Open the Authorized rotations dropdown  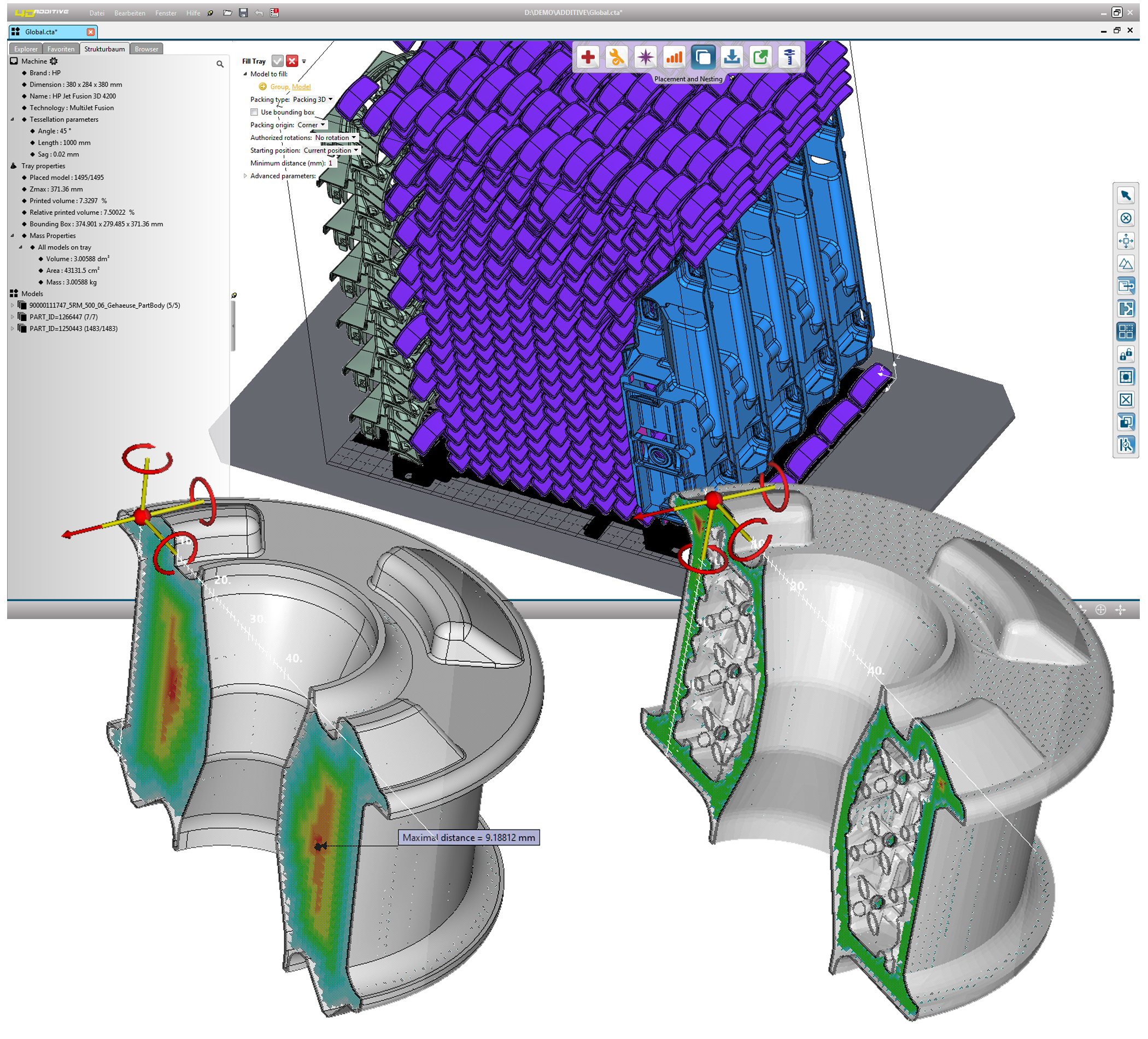(x=336, y=138)
